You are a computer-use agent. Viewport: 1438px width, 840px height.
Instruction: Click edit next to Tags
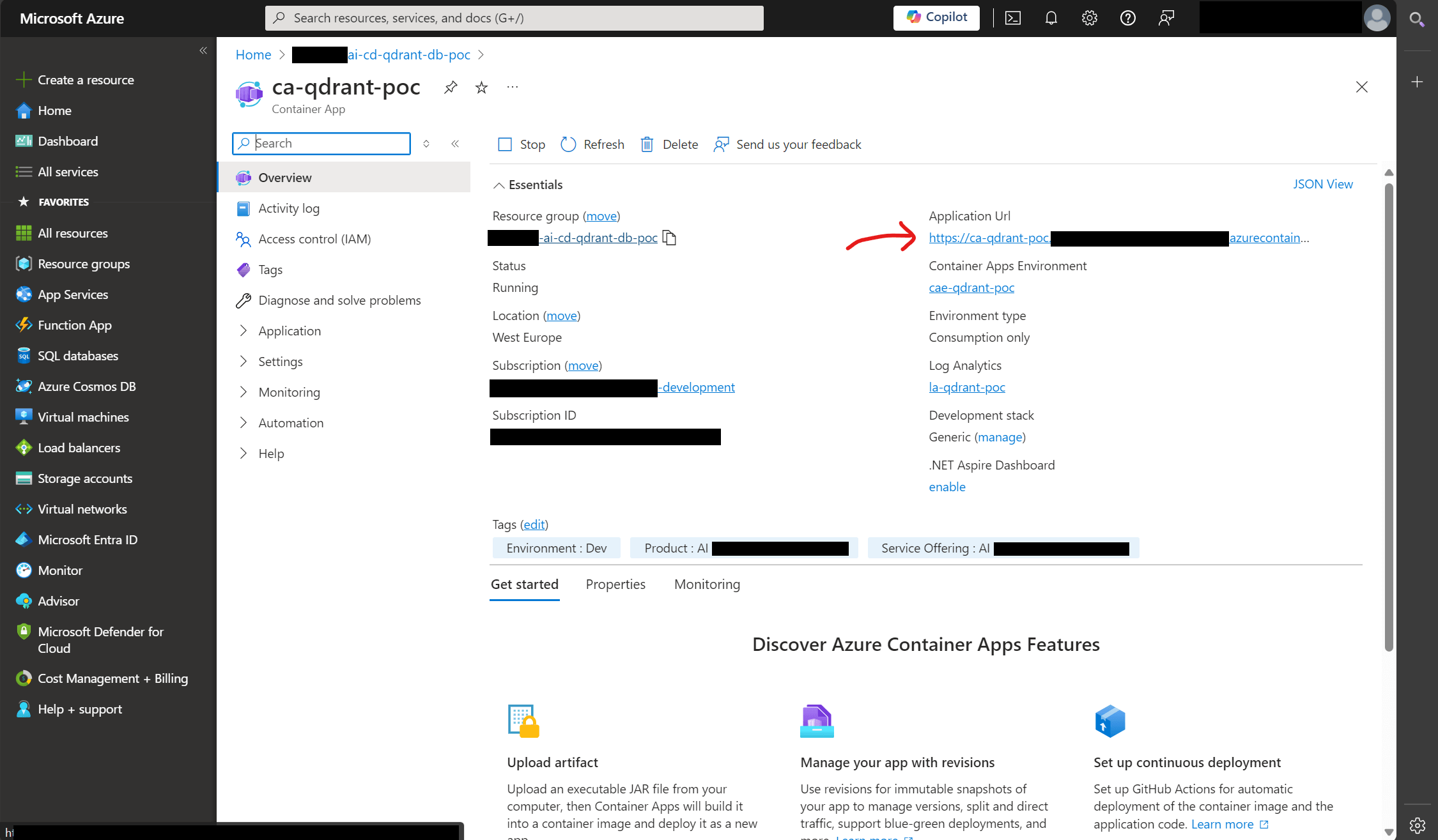click(534, 524)
